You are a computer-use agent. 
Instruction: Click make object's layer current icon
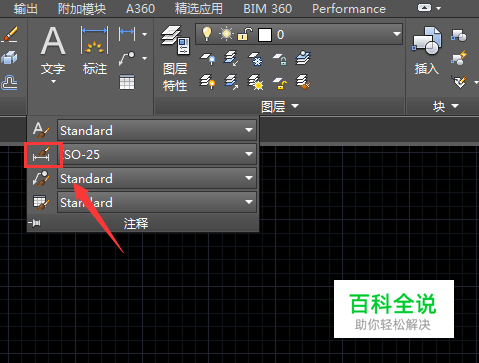point(303,58)
